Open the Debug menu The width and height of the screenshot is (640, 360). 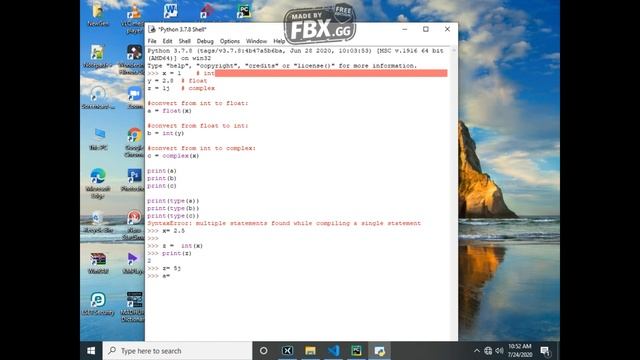coord(205,41)
